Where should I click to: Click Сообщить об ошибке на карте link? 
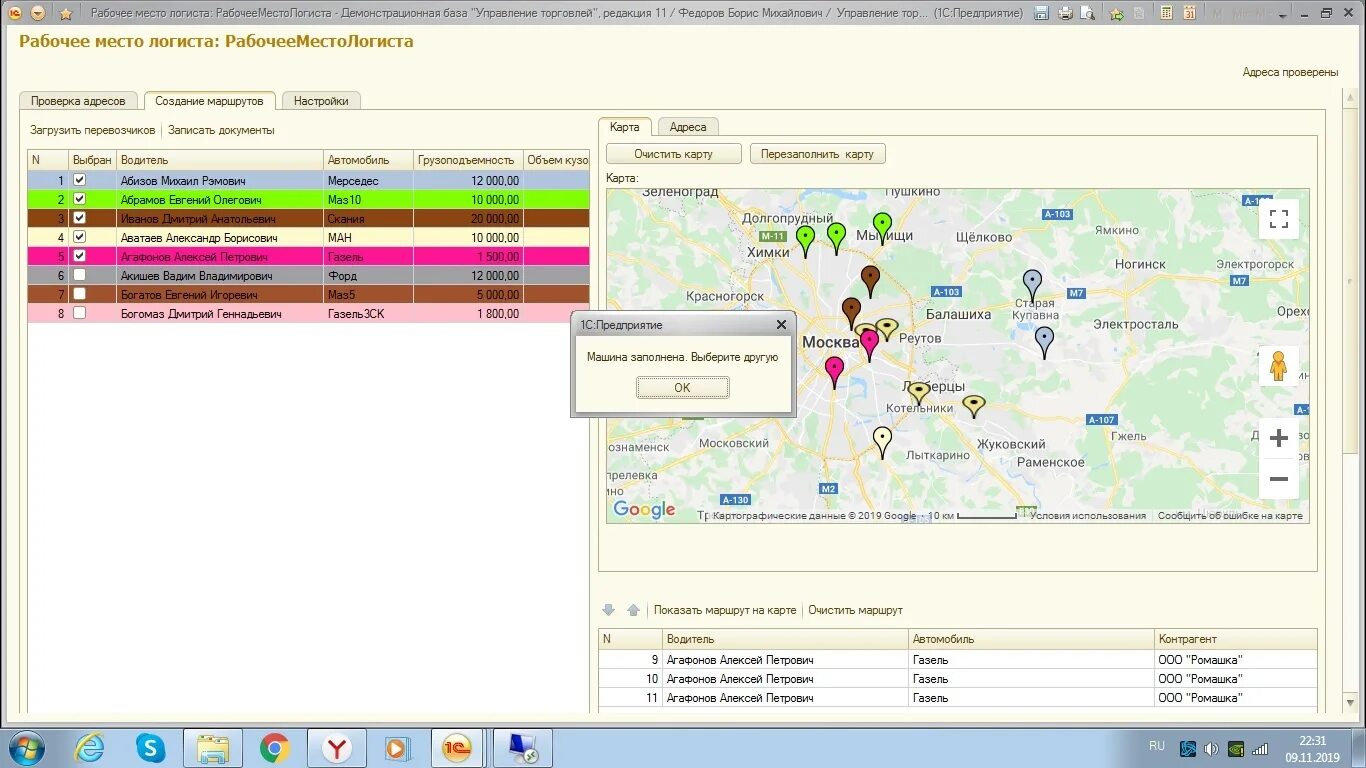[x=1230, y=516]
